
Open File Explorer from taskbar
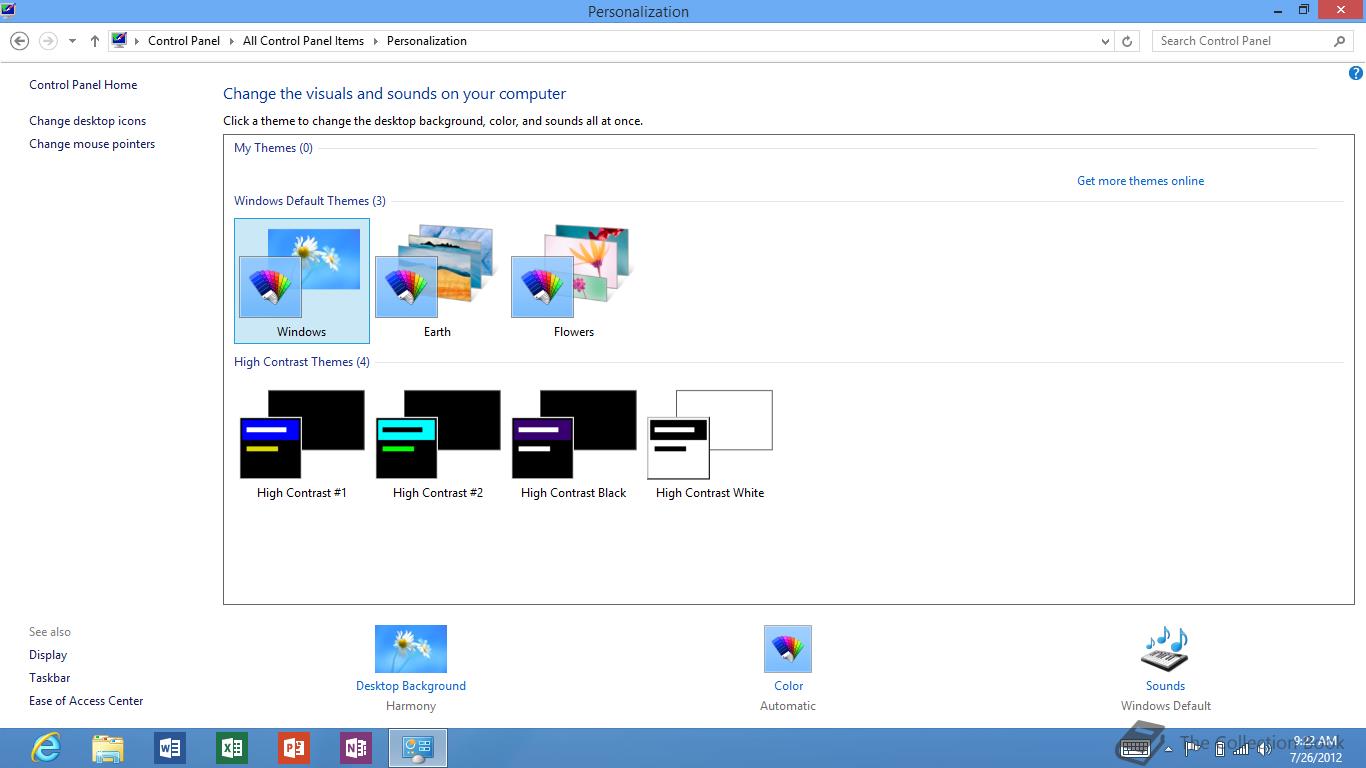(x=107, y=748)
